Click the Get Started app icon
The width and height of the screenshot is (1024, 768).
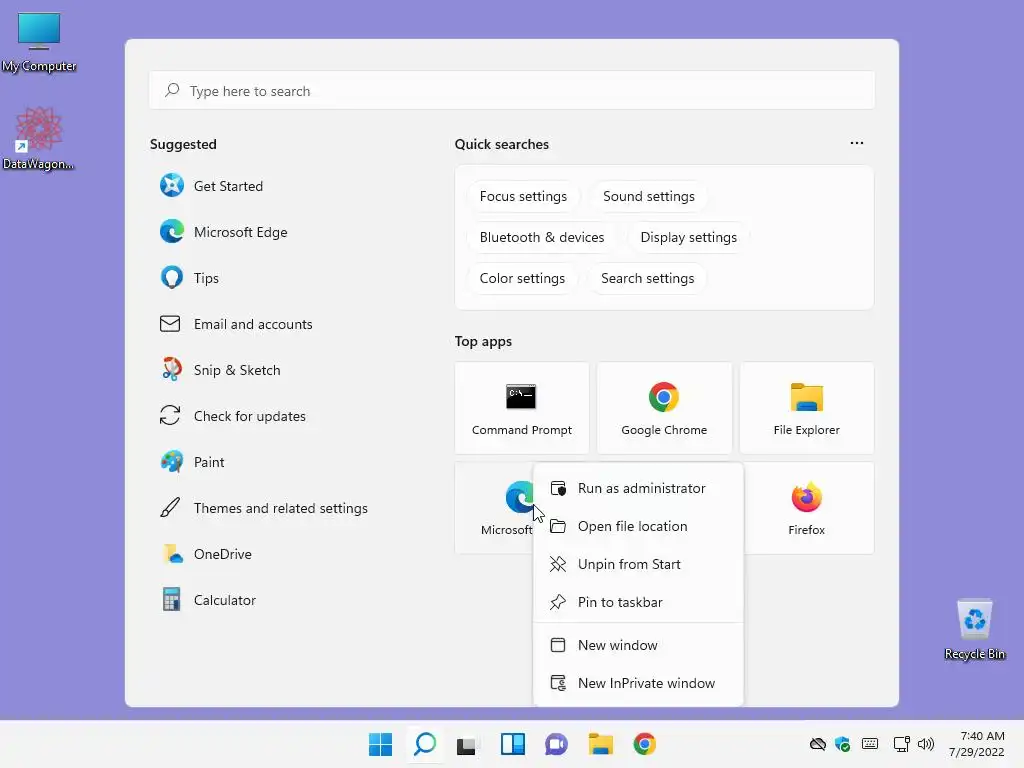pos(172,185)
